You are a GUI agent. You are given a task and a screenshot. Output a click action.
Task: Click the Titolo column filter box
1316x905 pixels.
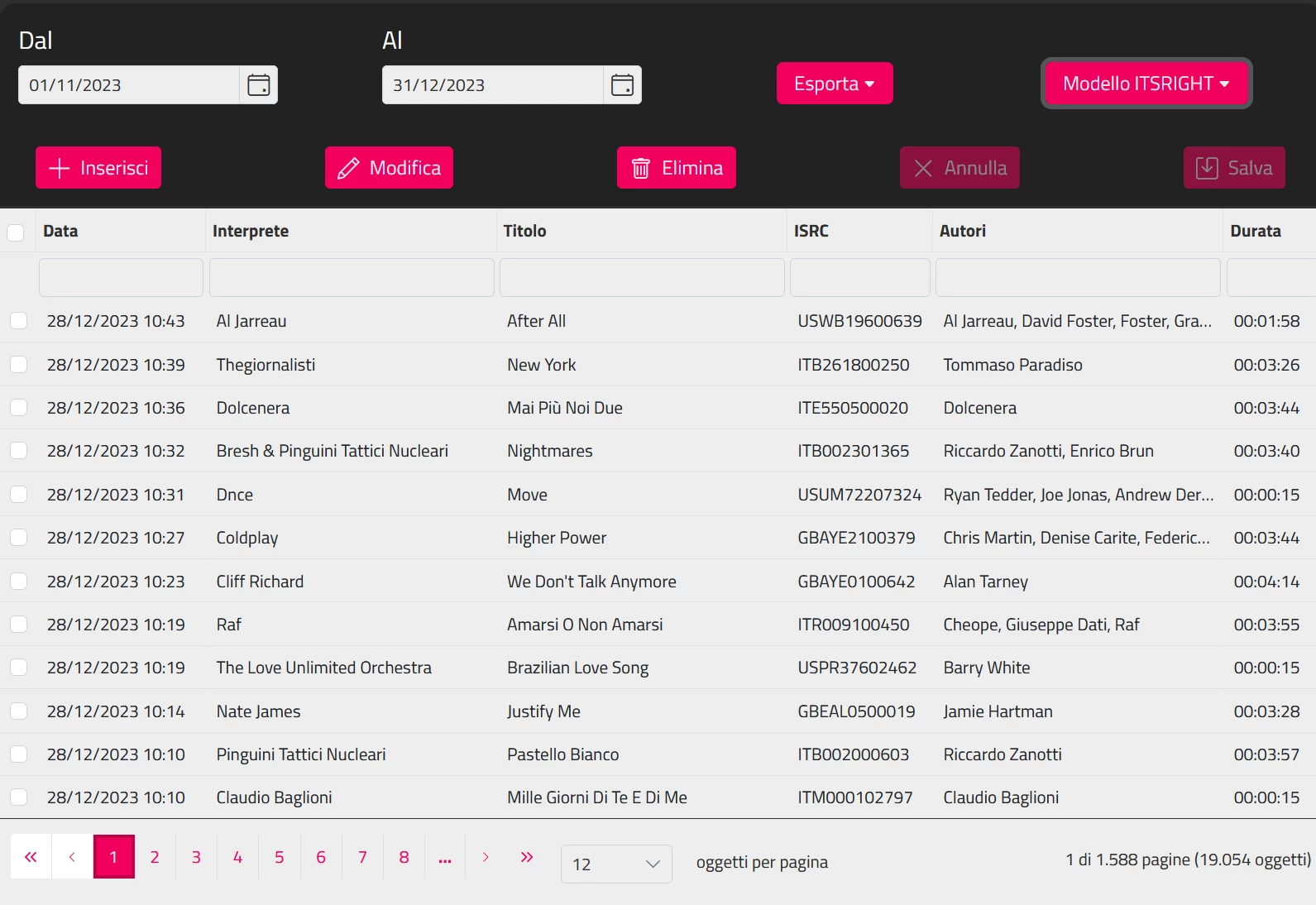[642, 277]
